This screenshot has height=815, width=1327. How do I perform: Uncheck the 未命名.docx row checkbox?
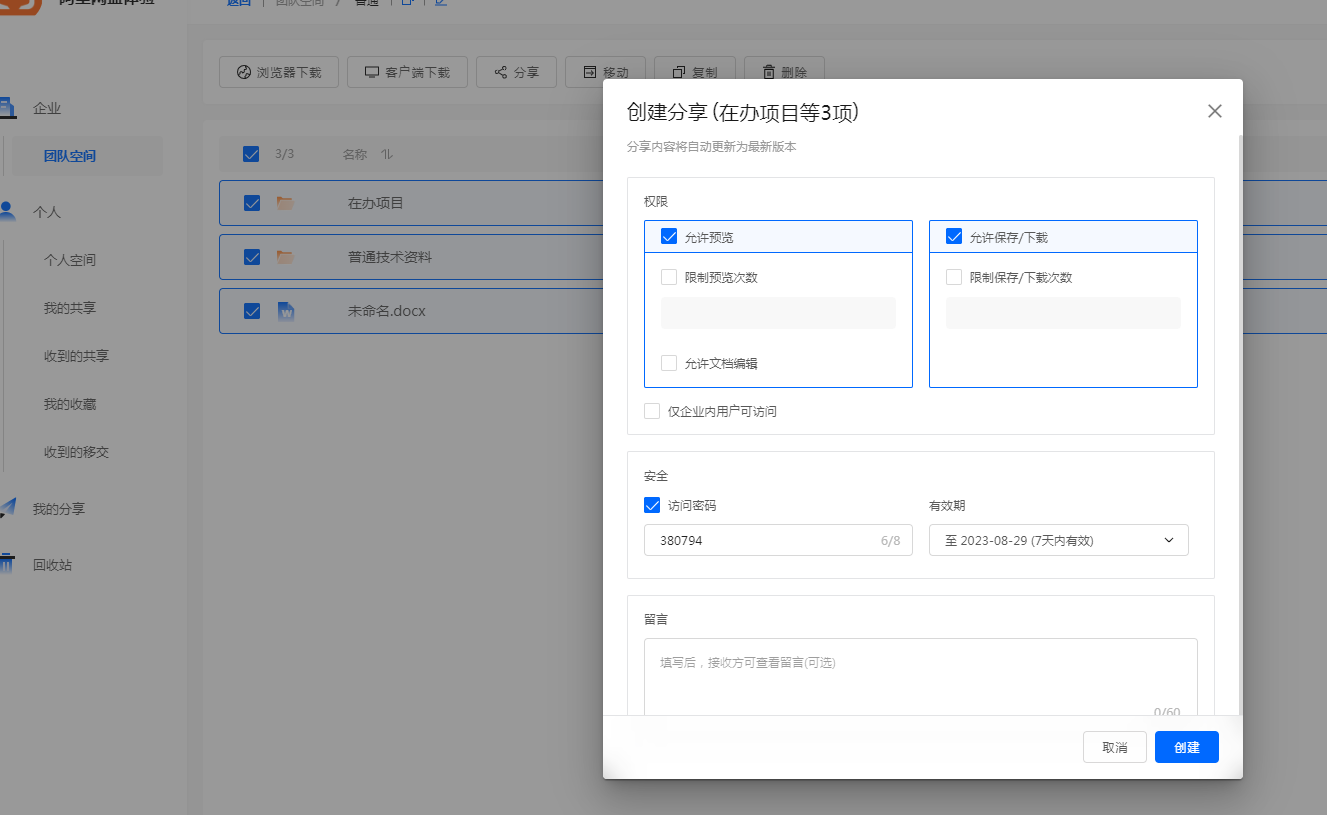252,311
